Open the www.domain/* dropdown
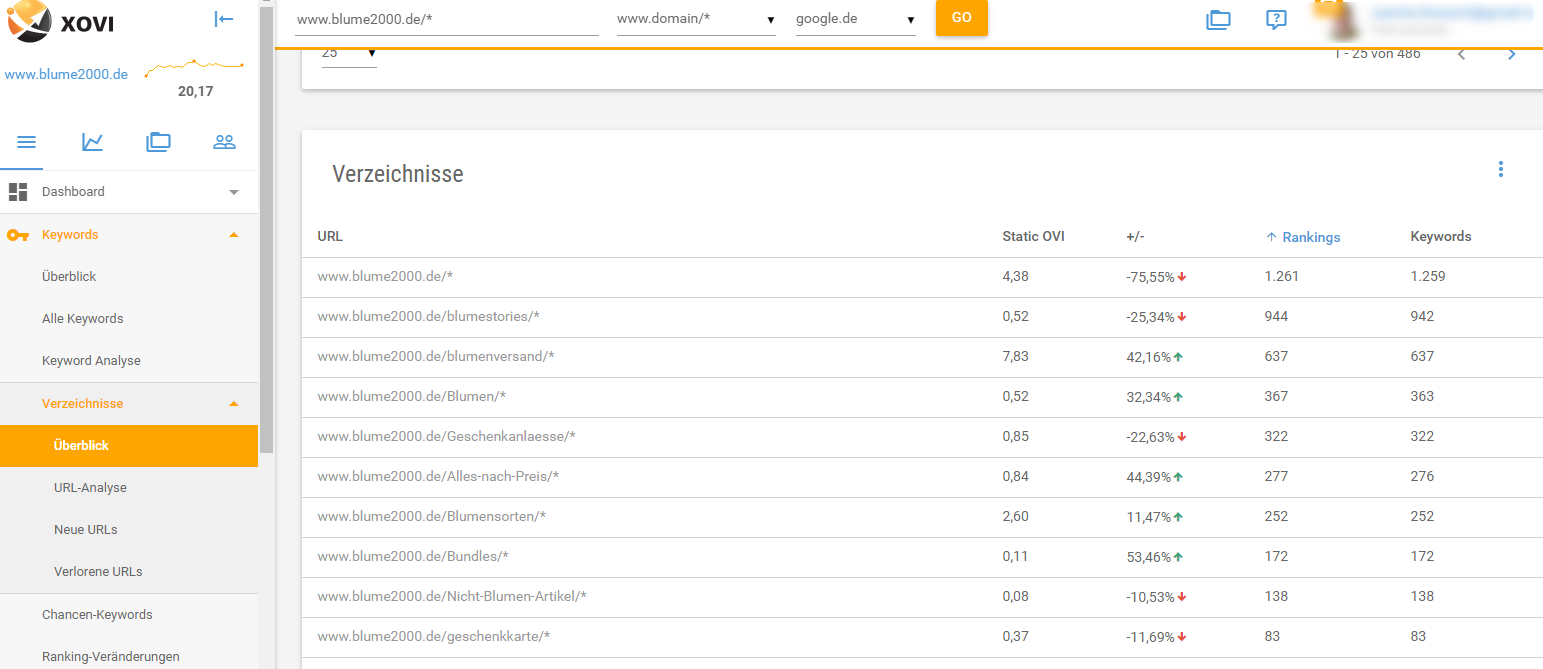 coord(696,19)
